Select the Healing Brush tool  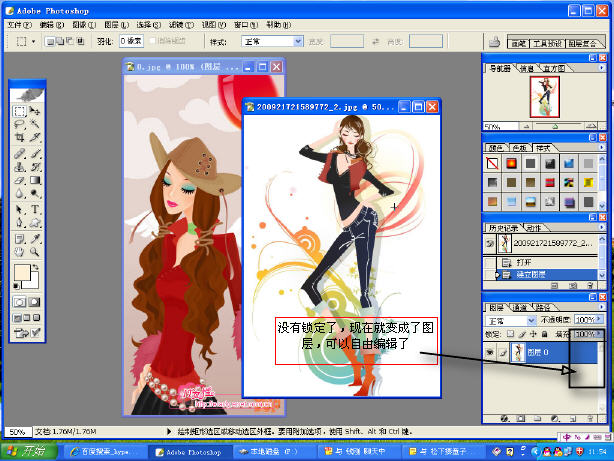click(x=20, y=154)
